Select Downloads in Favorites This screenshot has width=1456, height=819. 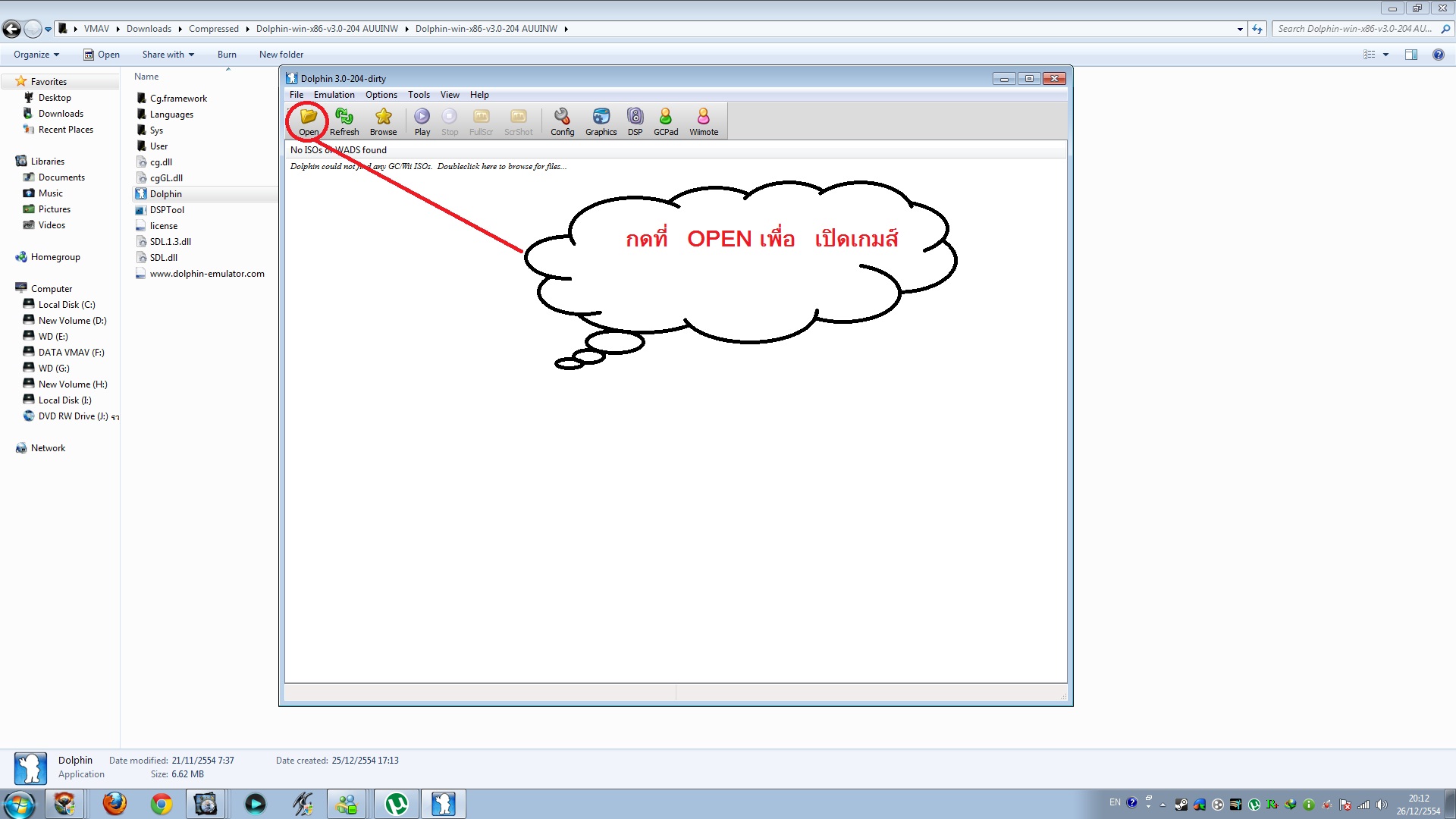click(61, 114)
